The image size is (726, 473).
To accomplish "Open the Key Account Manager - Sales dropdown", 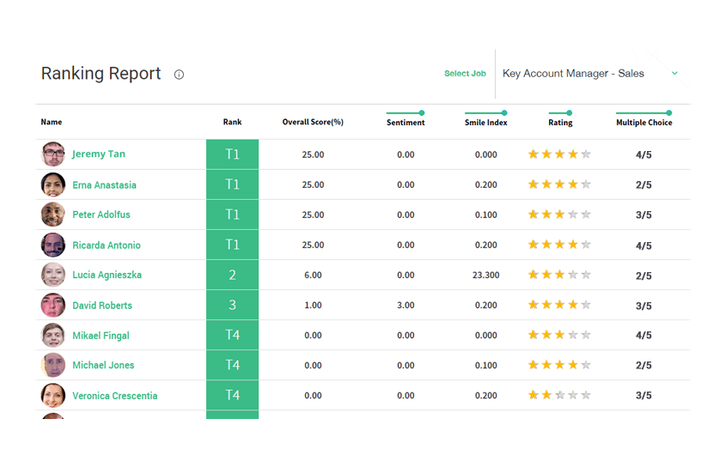I will click(590, 73).
